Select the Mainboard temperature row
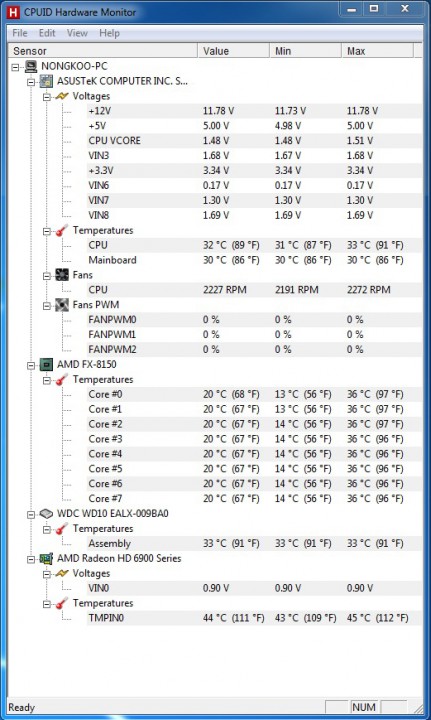The width and height of the screenshot is (431, 720). (x=255, y=260)
